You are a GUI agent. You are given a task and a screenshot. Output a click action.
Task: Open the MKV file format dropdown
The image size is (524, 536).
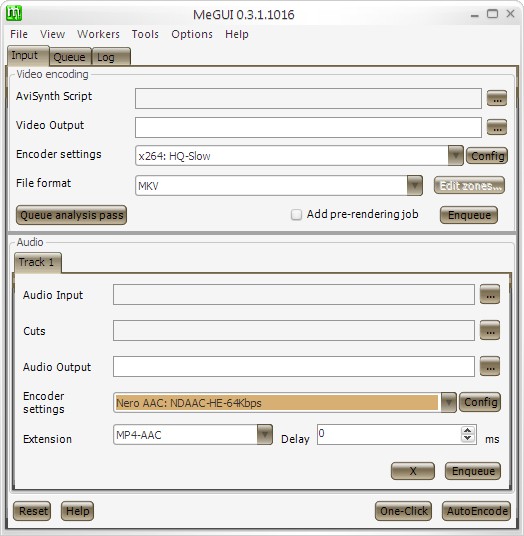pyautogui.click(x=415, y=186)
